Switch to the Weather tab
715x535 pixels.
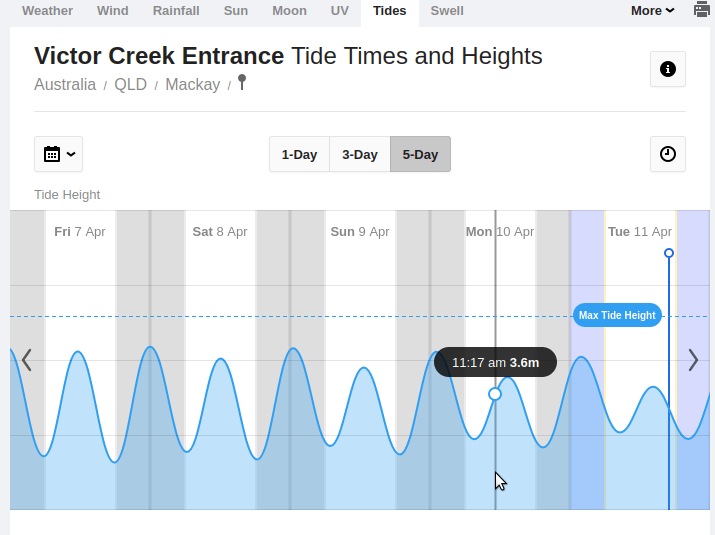pos(47,11)
